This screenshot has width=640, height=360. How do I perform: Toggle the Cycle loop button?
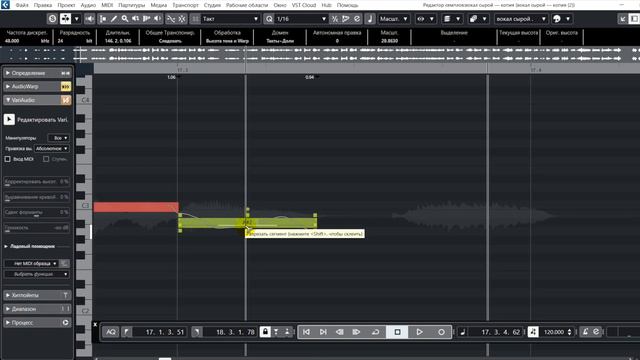[x=376, y=332]
